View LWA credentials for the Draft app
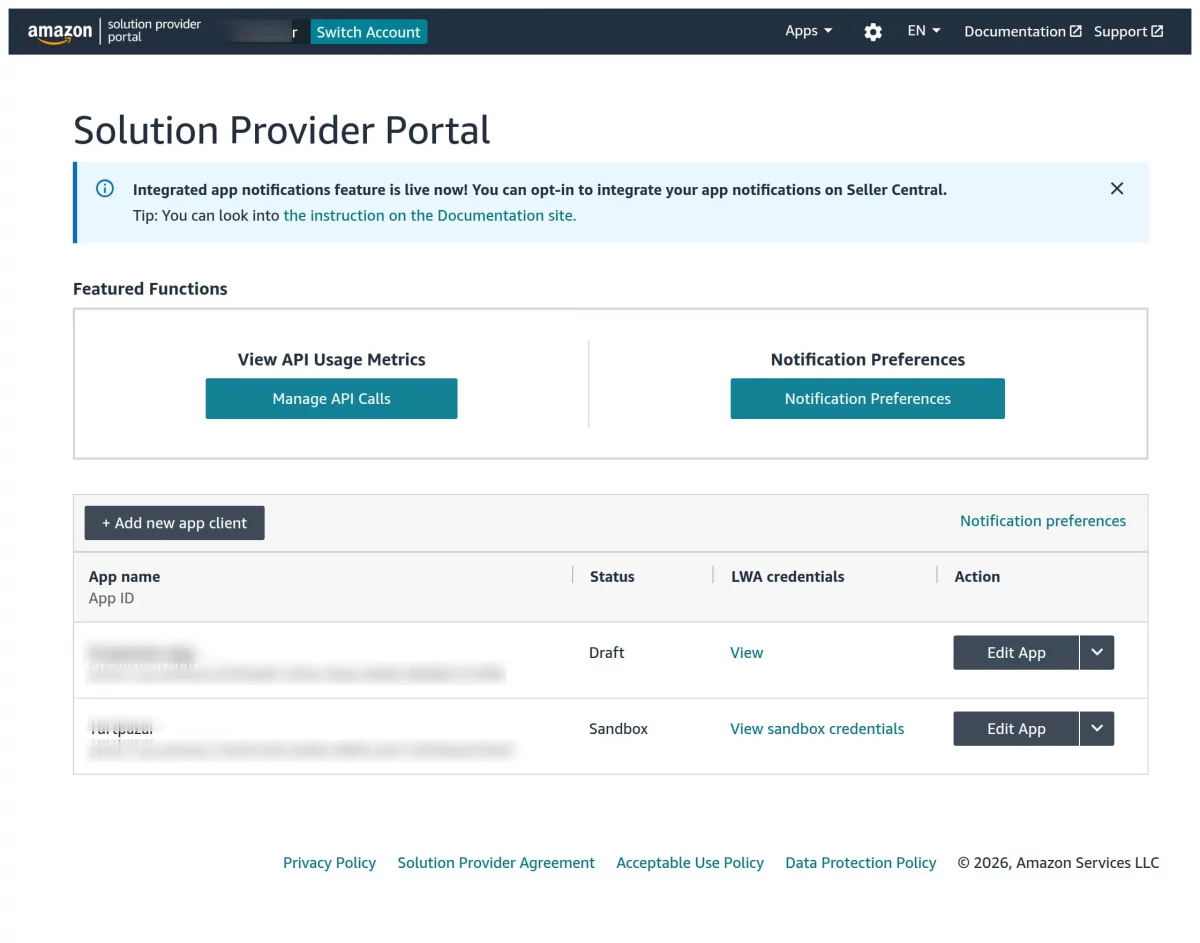Image resolution: width=1200 pixels, height=943 pixels. [x=746, y=652]
